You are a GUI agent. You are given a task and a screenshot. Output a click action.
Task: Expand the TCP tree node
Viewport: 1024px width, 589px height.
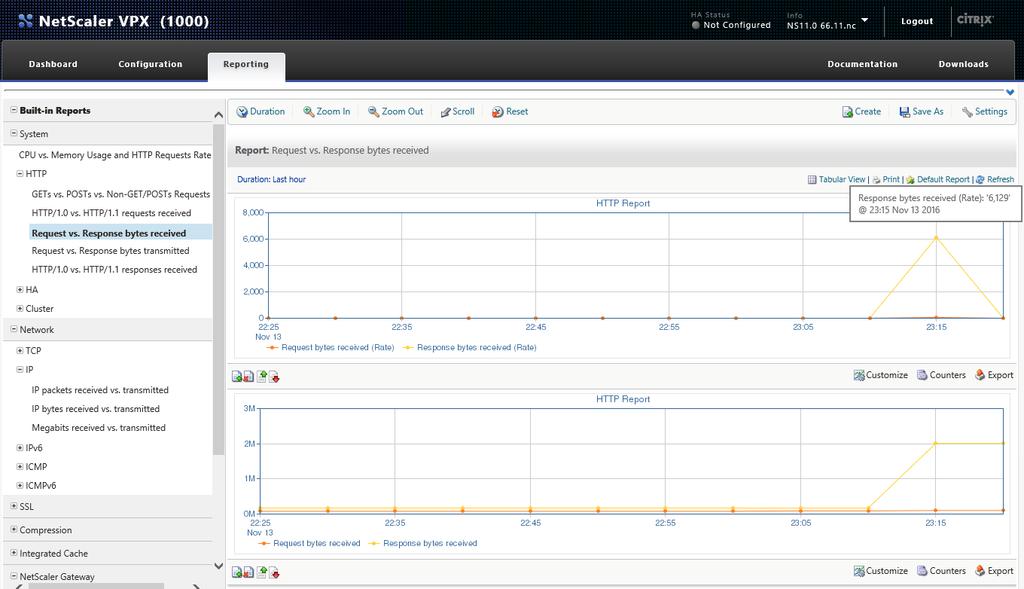tap(20, 351)
